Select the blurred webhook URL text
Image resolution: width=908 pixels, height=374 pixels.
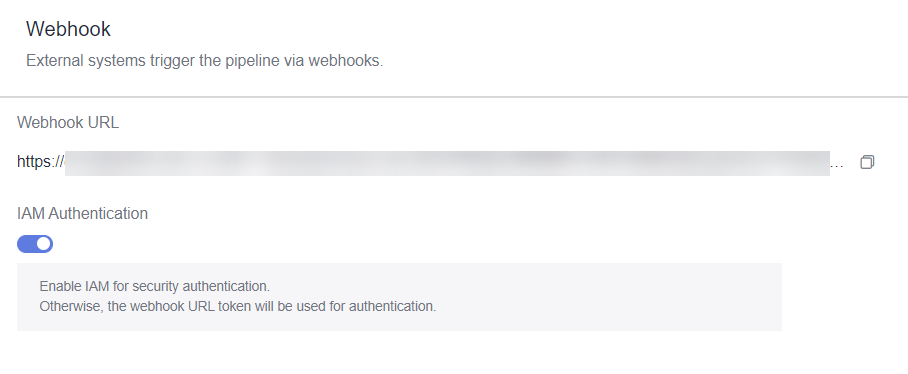click(447, 163)
